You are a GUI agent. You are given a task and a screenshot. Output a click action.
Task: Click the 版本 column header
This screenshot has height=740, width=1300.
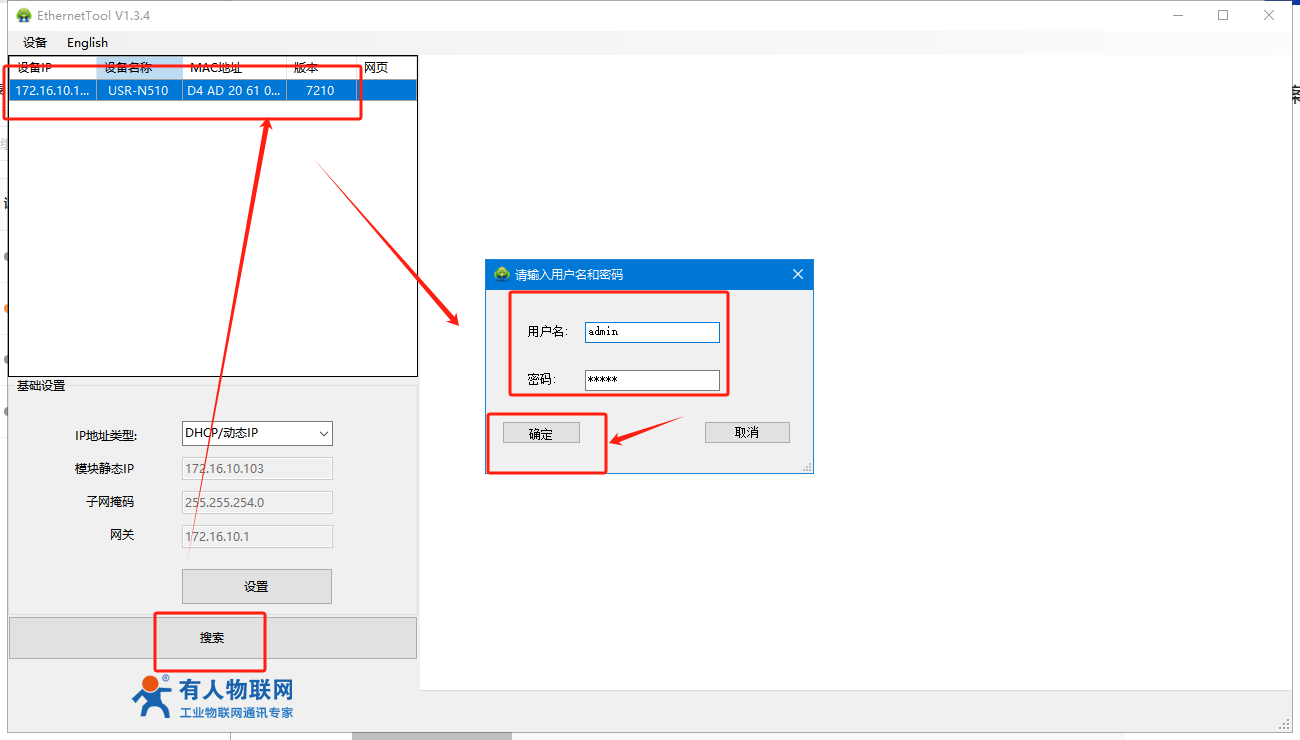point(321,68)
